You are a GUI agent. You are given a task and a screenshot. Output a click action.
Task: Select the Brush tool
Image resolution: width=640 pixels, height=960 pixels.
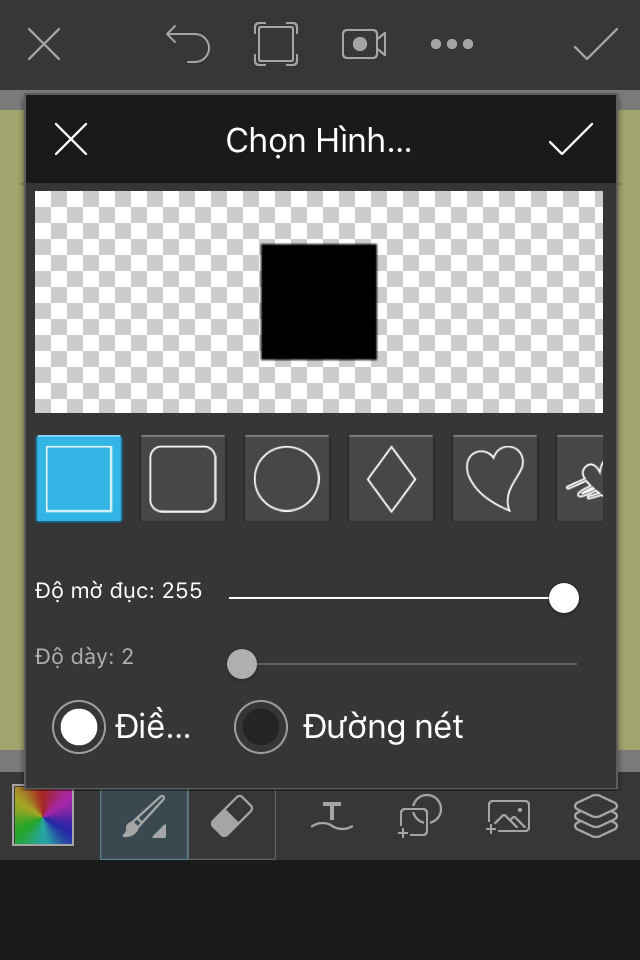pos(144,823)
